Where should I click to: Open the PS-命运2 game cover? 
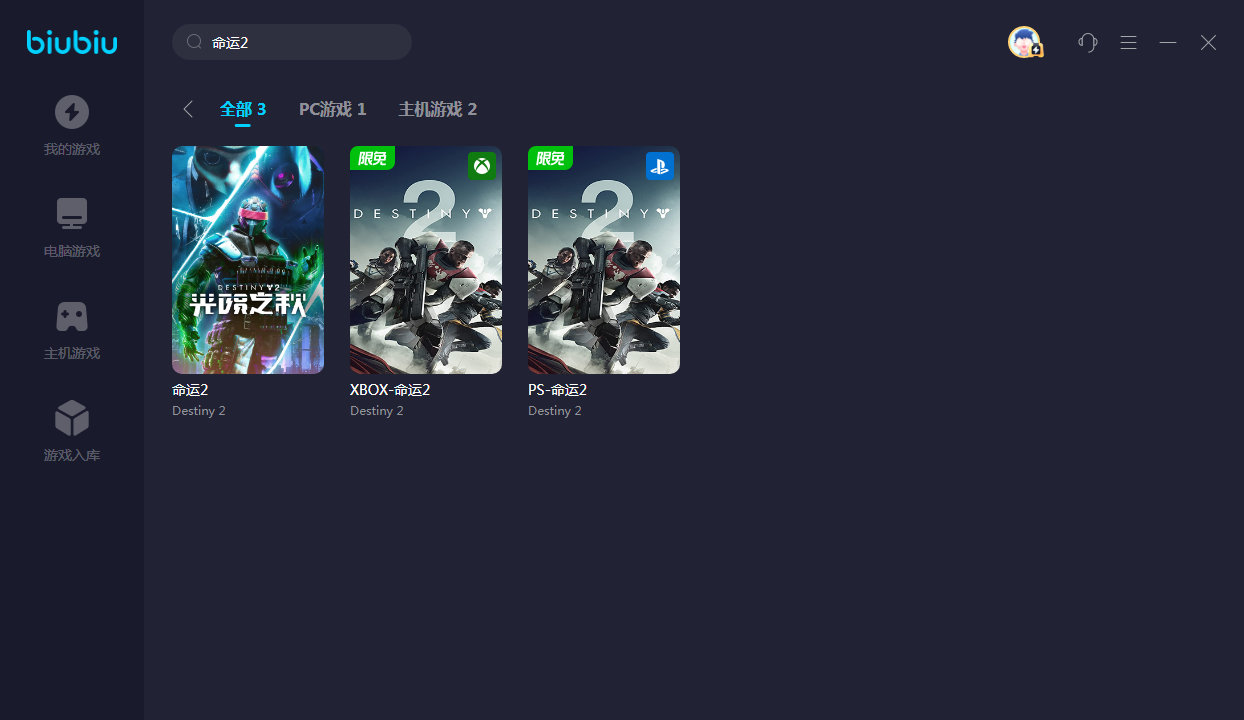click(x=604, y=260)
